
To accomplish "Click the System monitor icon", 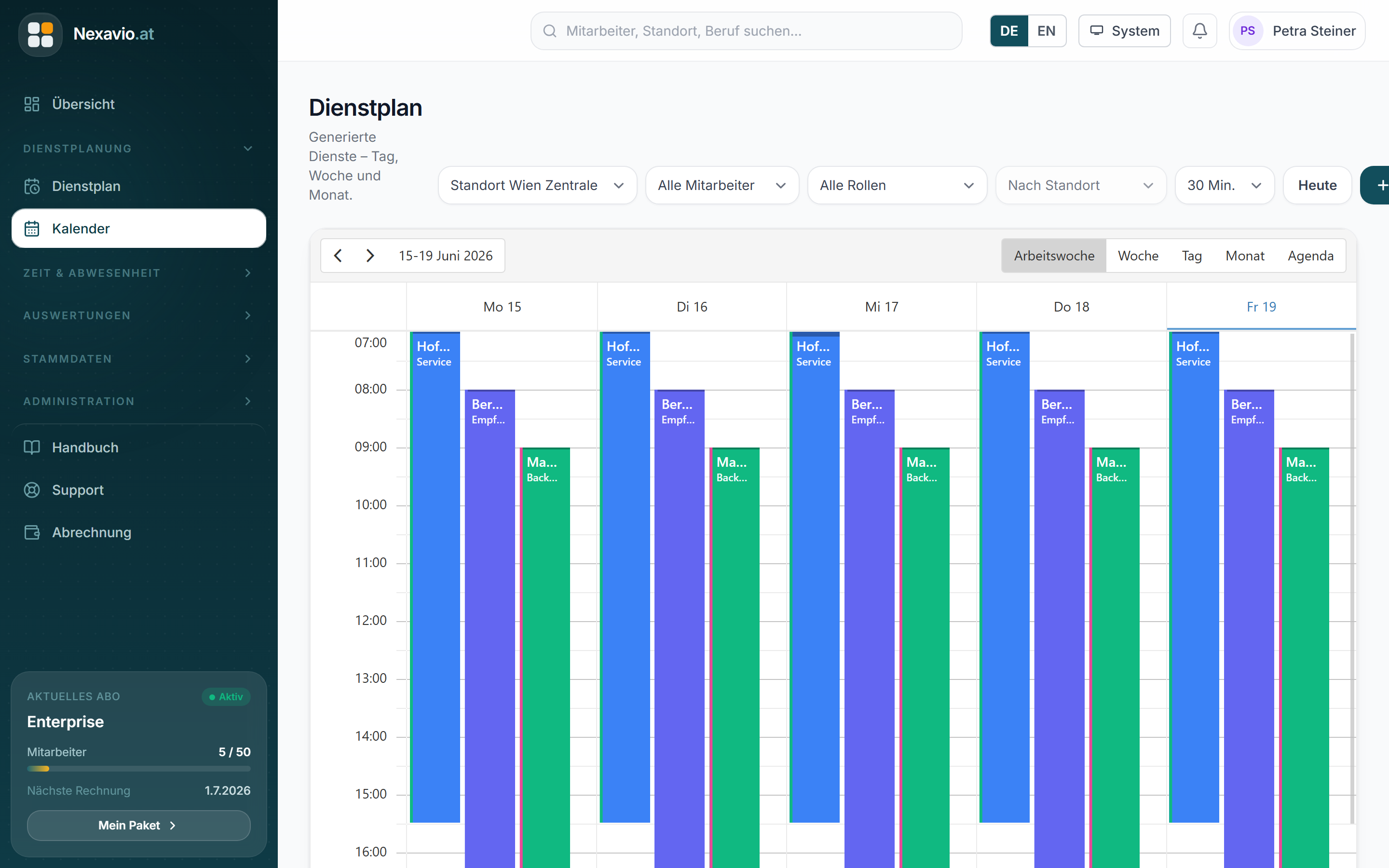I will click(1096, 31).
